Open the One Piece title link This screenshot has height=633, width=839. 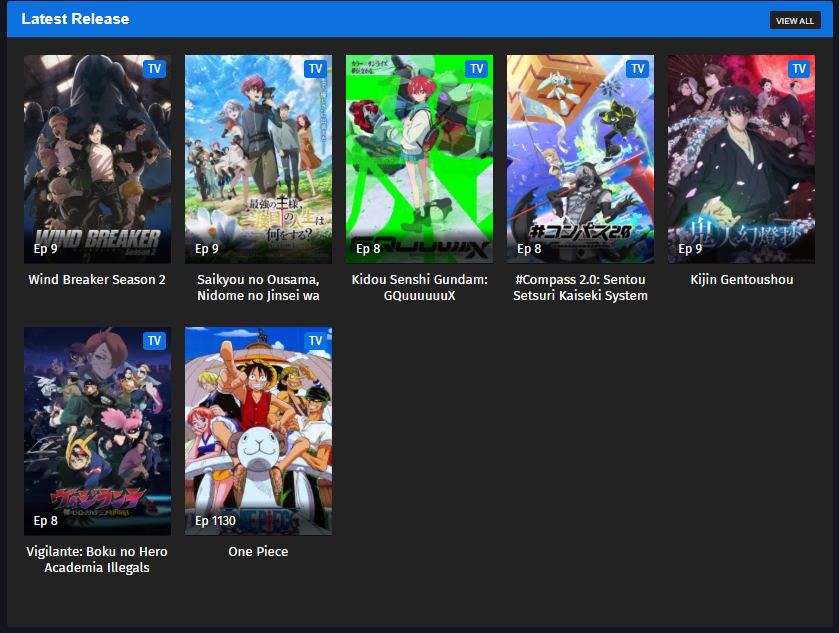[x=258, y=552]
